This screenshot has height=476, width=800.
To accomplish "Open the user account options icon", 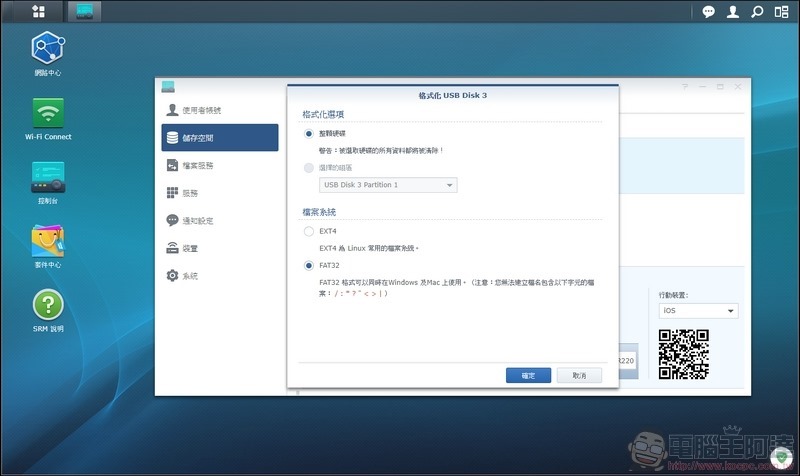I will [733, 11].
